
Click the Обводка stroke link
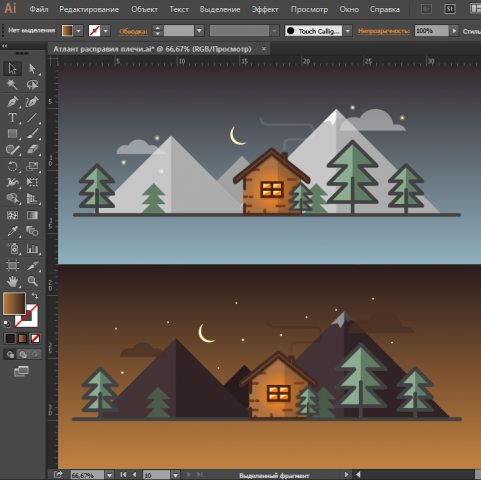click(x=133, y=31)
